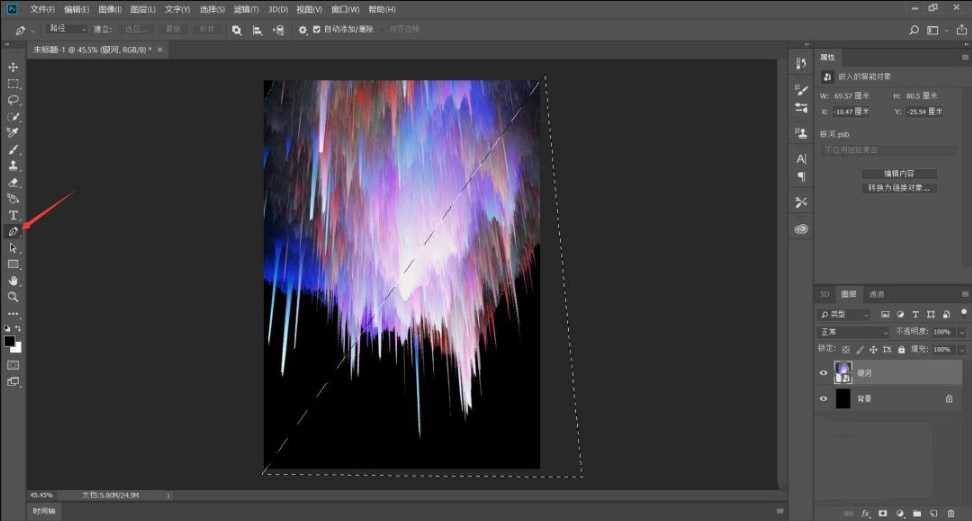Switch to the 通道 channels tab
Viewport: 972px width, 521px height.
pyautogui.click(x=876, y=294)
